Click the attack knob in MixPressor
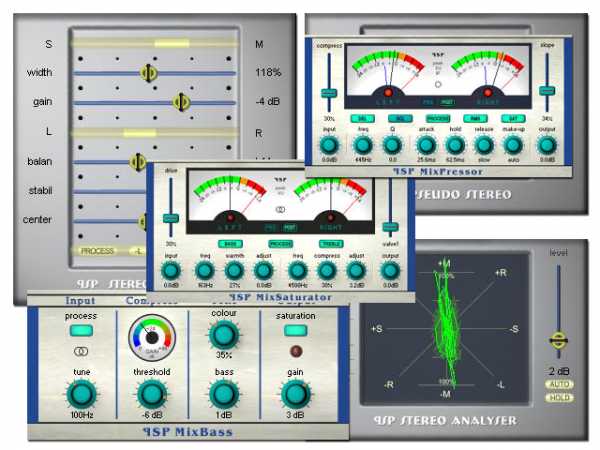Image resolution: width=600 pixels, height=450 pixels. [x=426, y=145]
